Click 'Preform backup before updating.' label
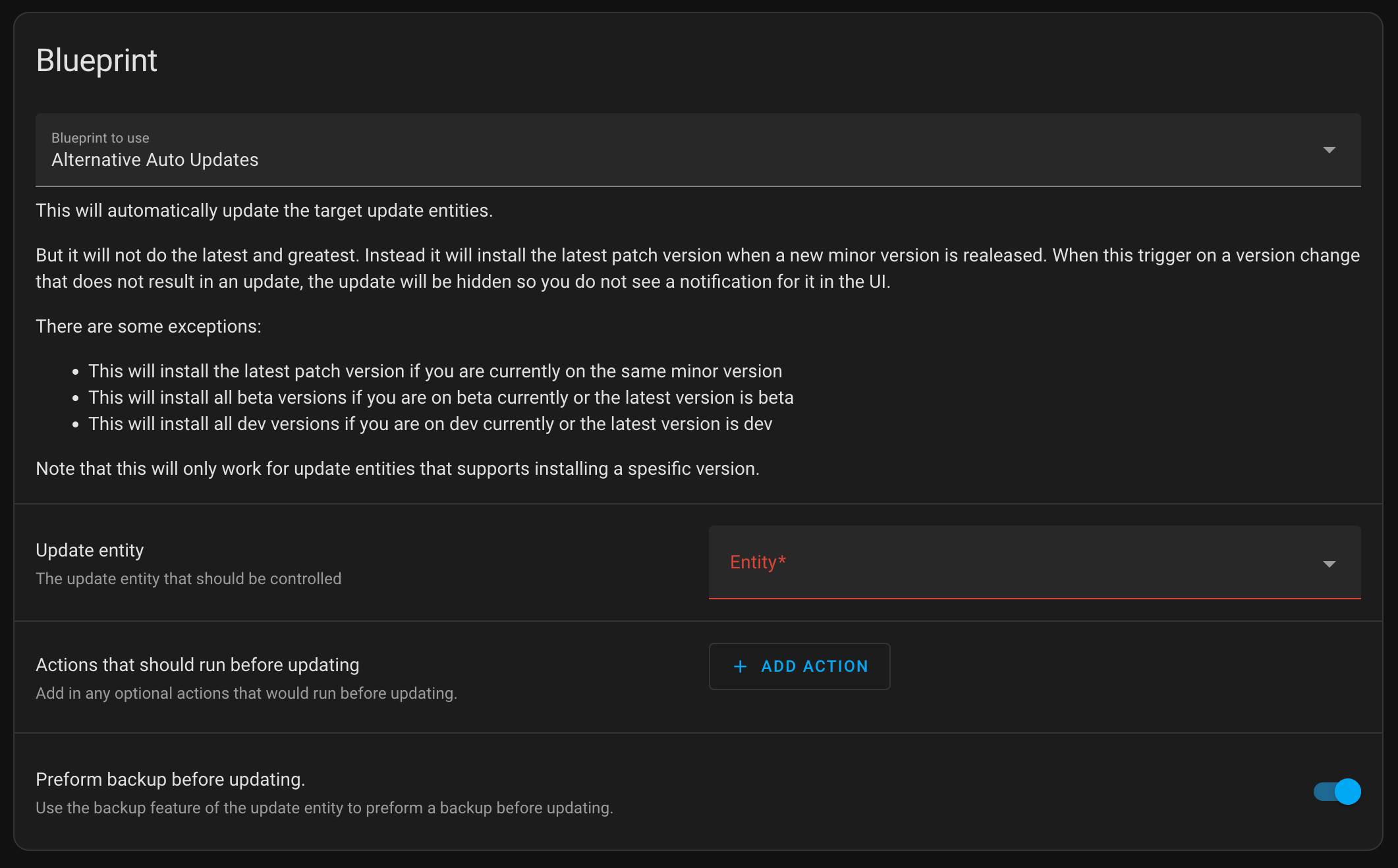1398x868 pixels. 170,780
